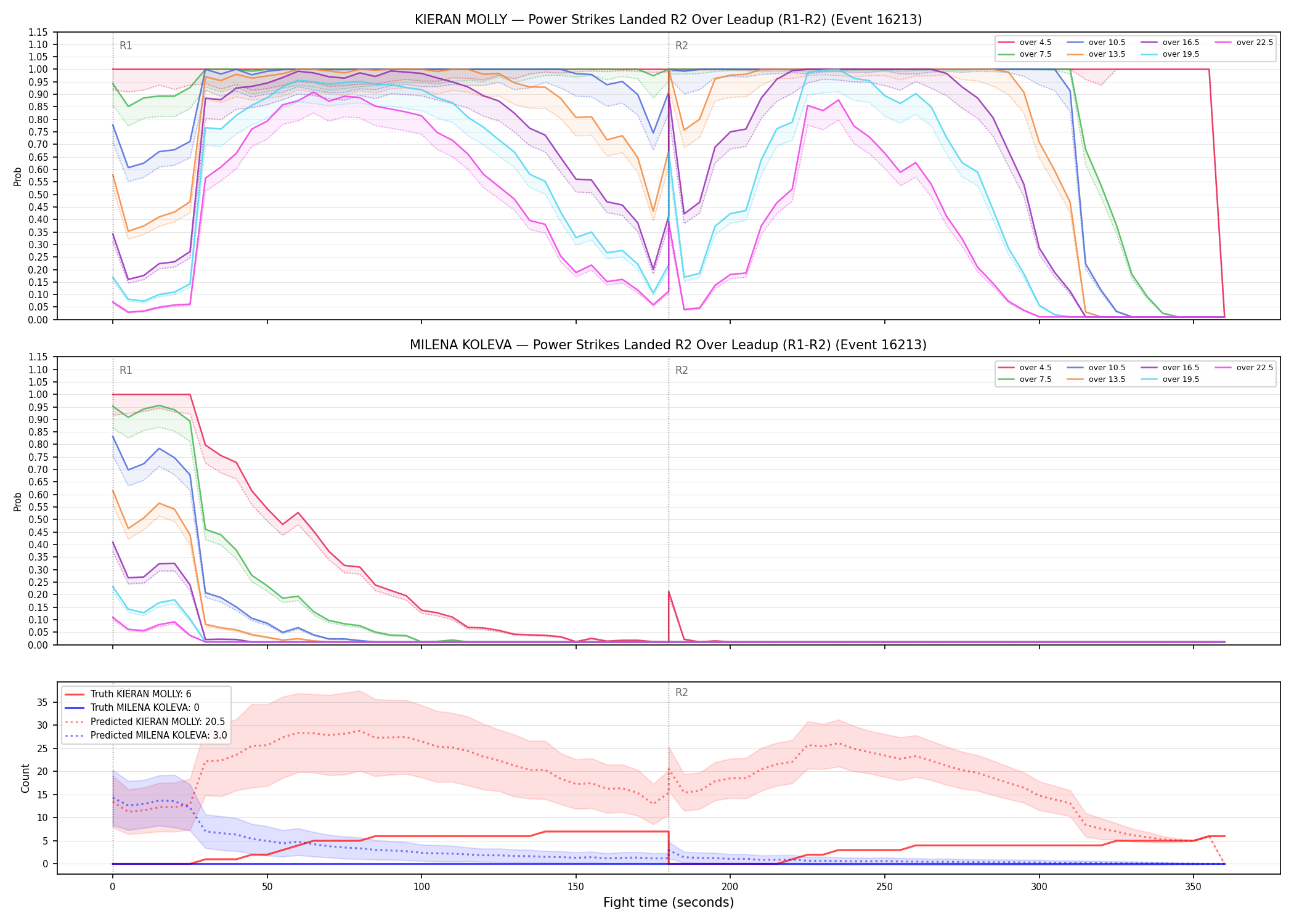
Task: Click x-axis tick label 200
Action: click(730, 887)
